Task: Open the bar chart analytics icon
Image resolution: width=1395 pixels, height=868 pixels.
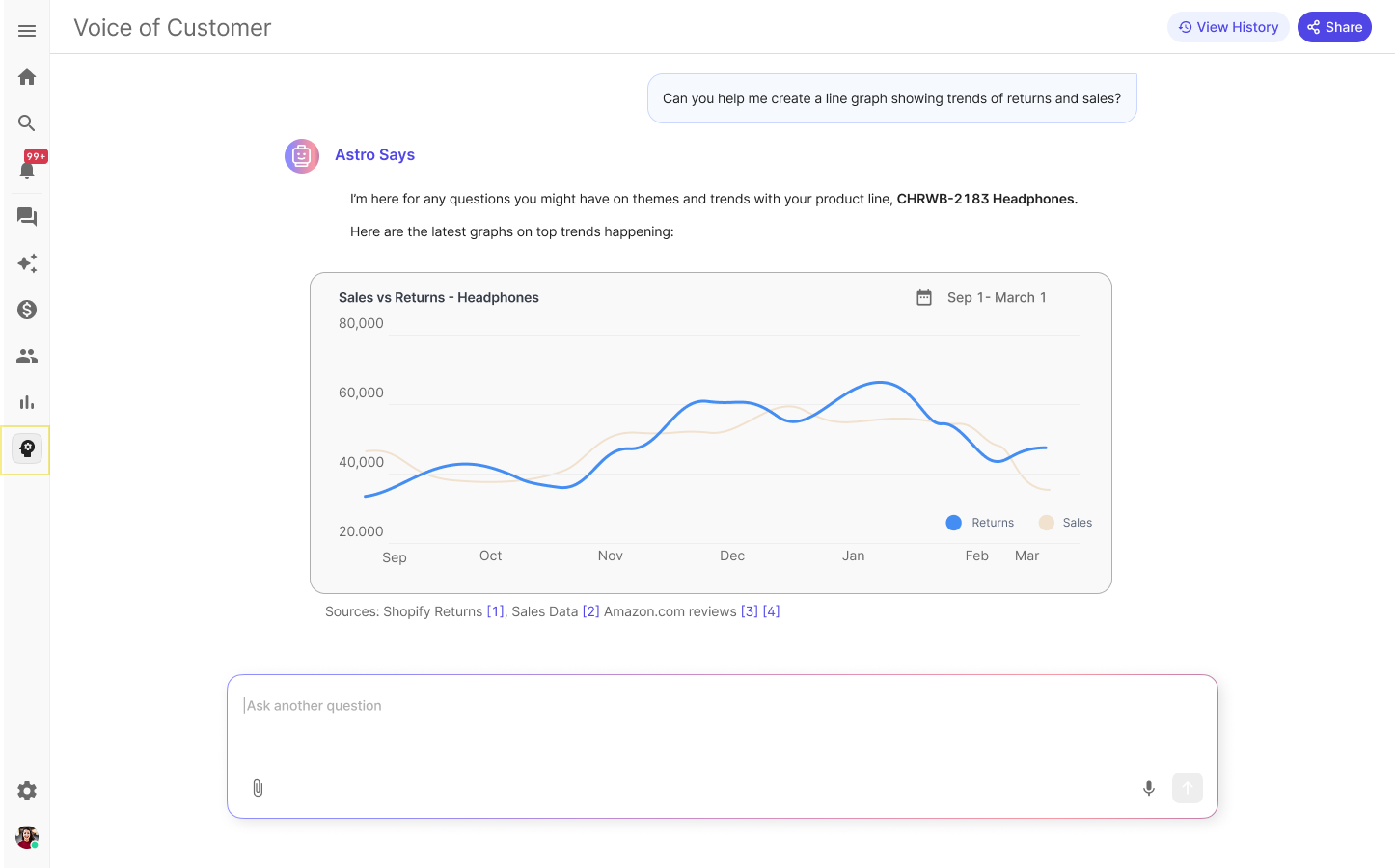Action: [27, 402]
